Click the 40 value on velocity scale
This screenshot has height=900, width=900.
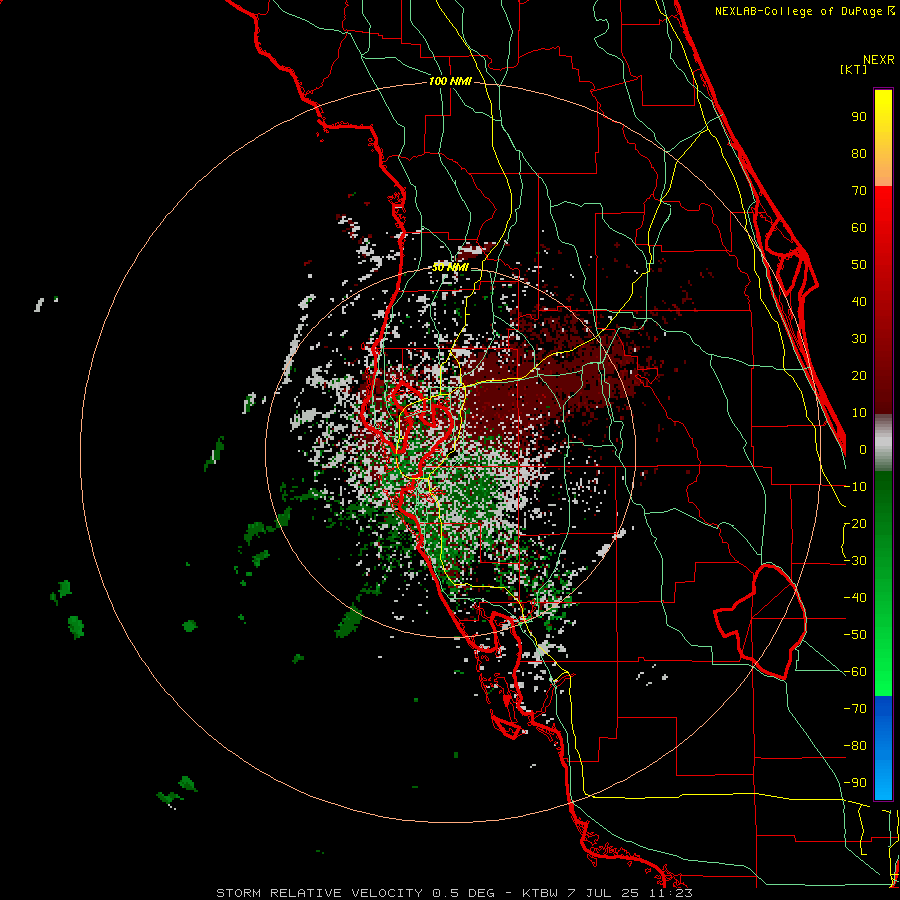(x=859, y=301)
